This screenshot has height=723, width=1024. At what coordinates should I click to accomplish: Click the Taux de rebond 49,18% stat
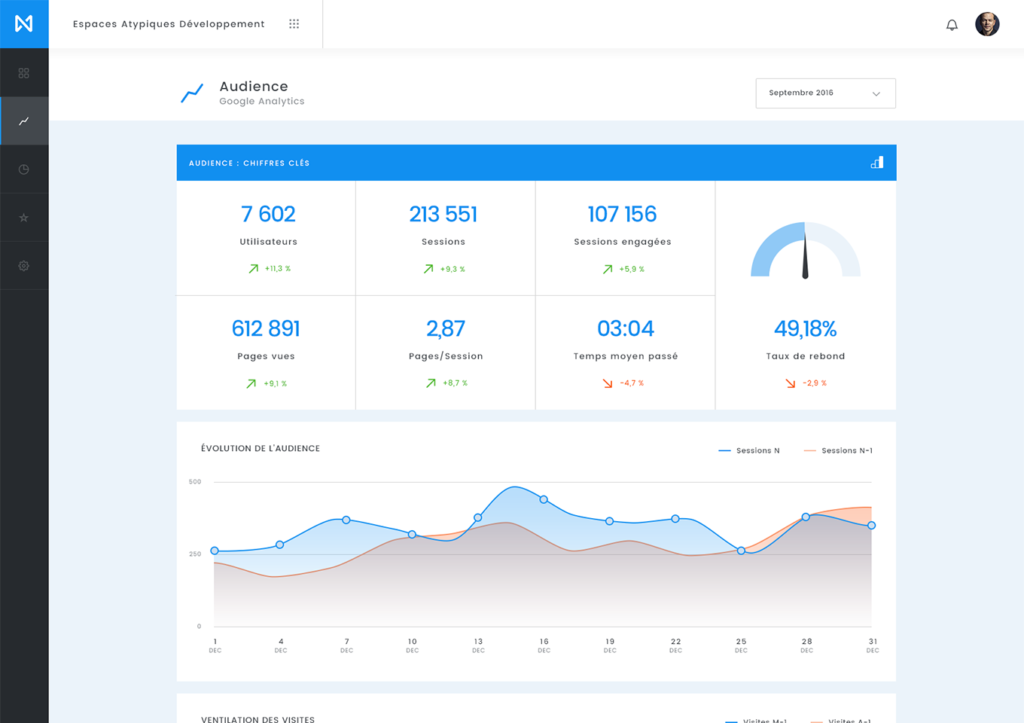pyautogui.click(x=805, y=330)
